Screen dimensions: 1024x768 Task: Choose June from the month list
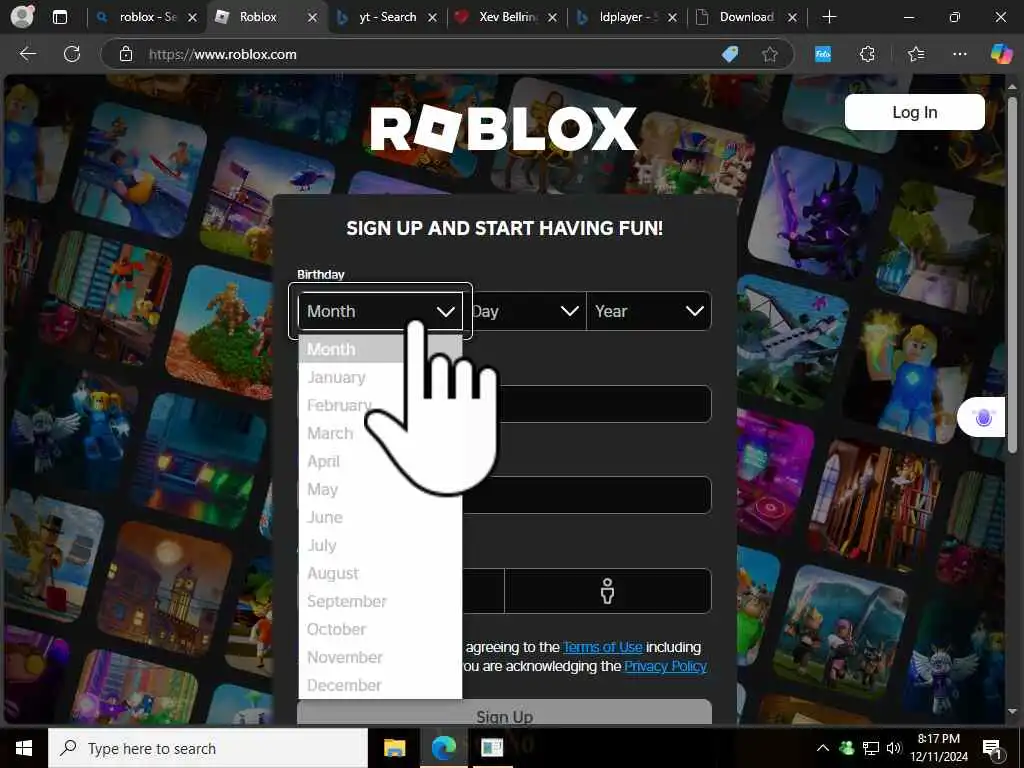(x=380, y=517)
